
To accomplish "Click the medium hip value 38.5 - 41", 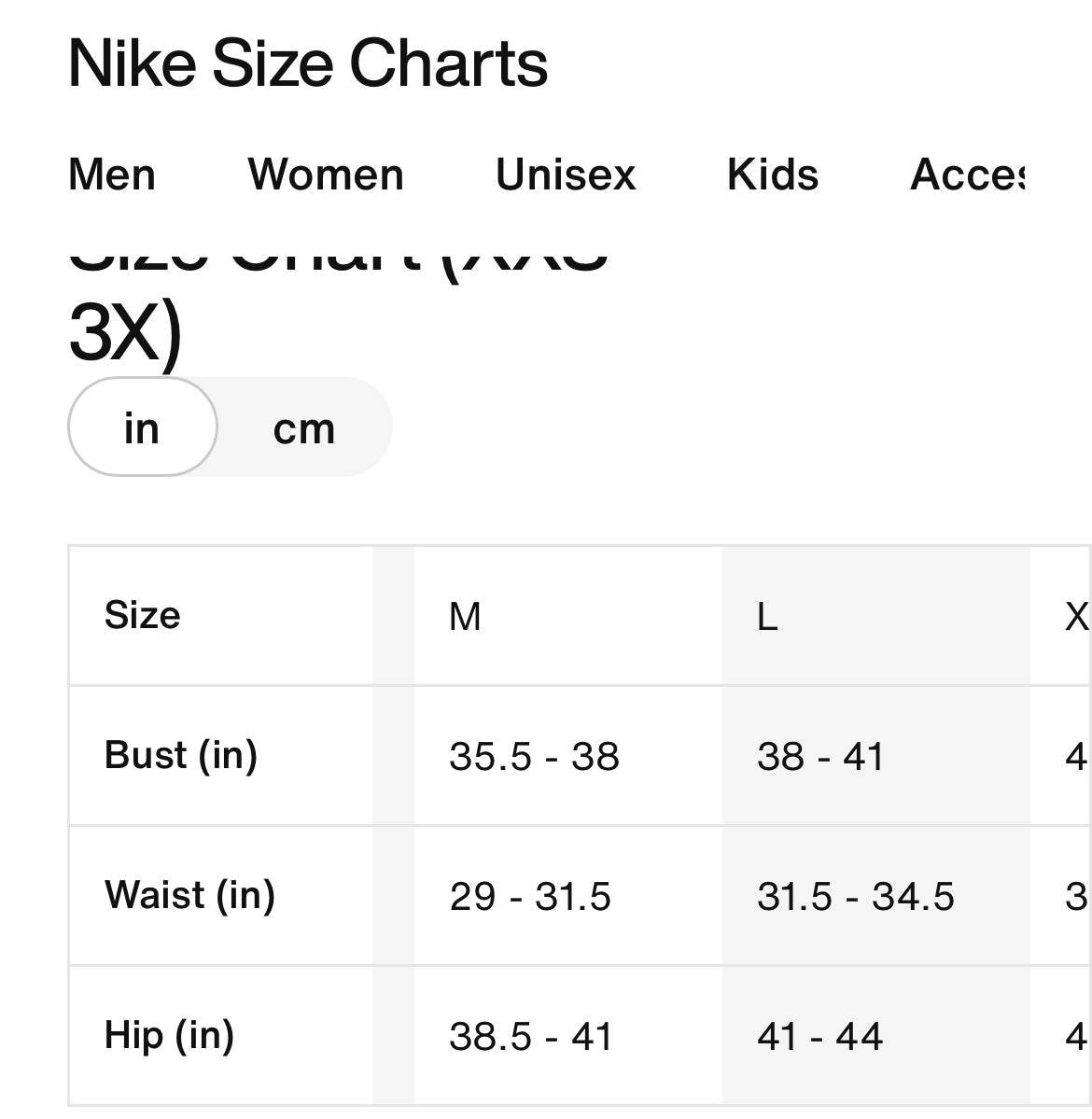I will point(530,1037).
